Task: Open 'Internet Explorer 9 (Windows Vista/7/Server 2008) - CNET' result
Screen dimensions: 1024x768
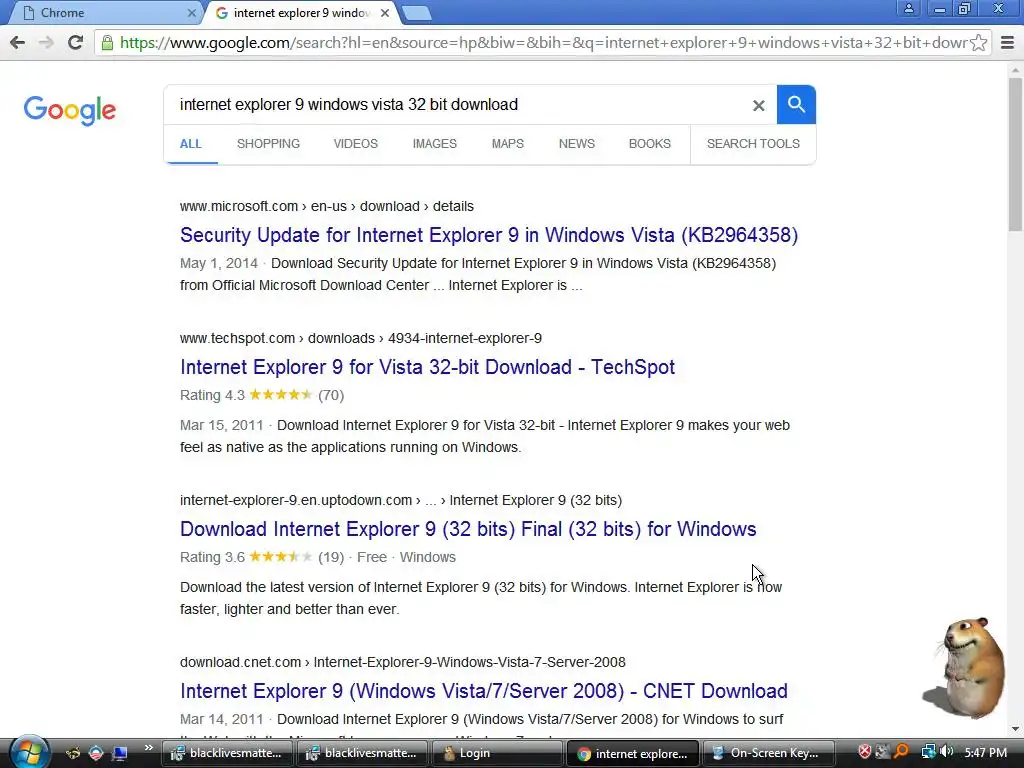Action: click(484, 691)
